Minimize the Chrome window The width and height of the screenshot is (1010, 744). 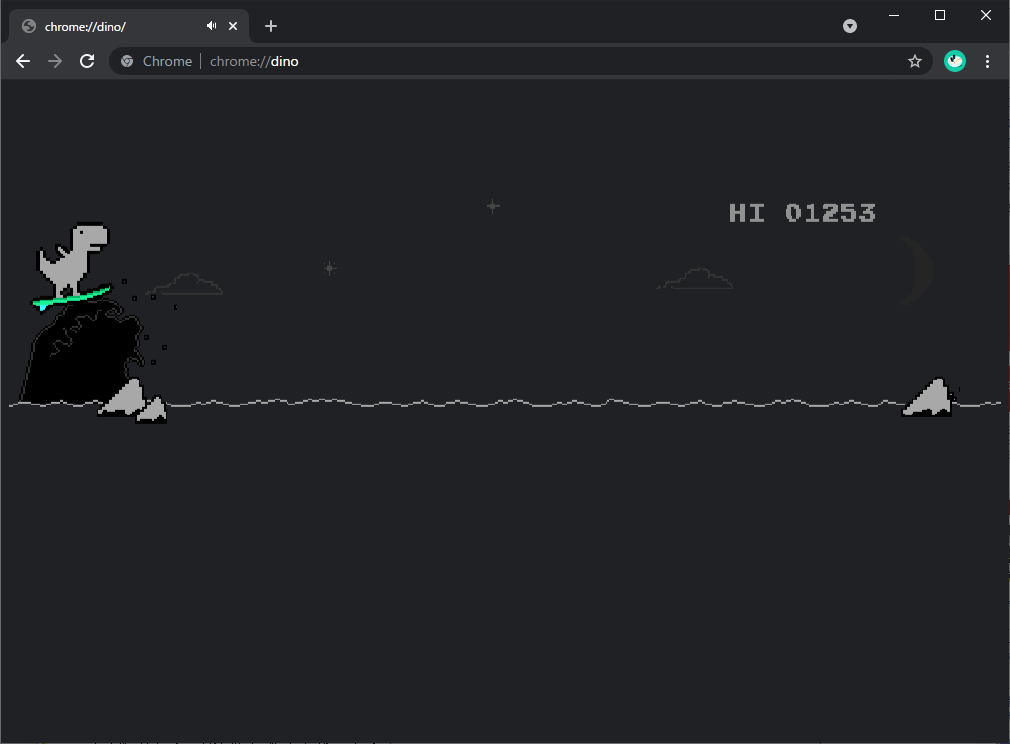click(893, 15)
